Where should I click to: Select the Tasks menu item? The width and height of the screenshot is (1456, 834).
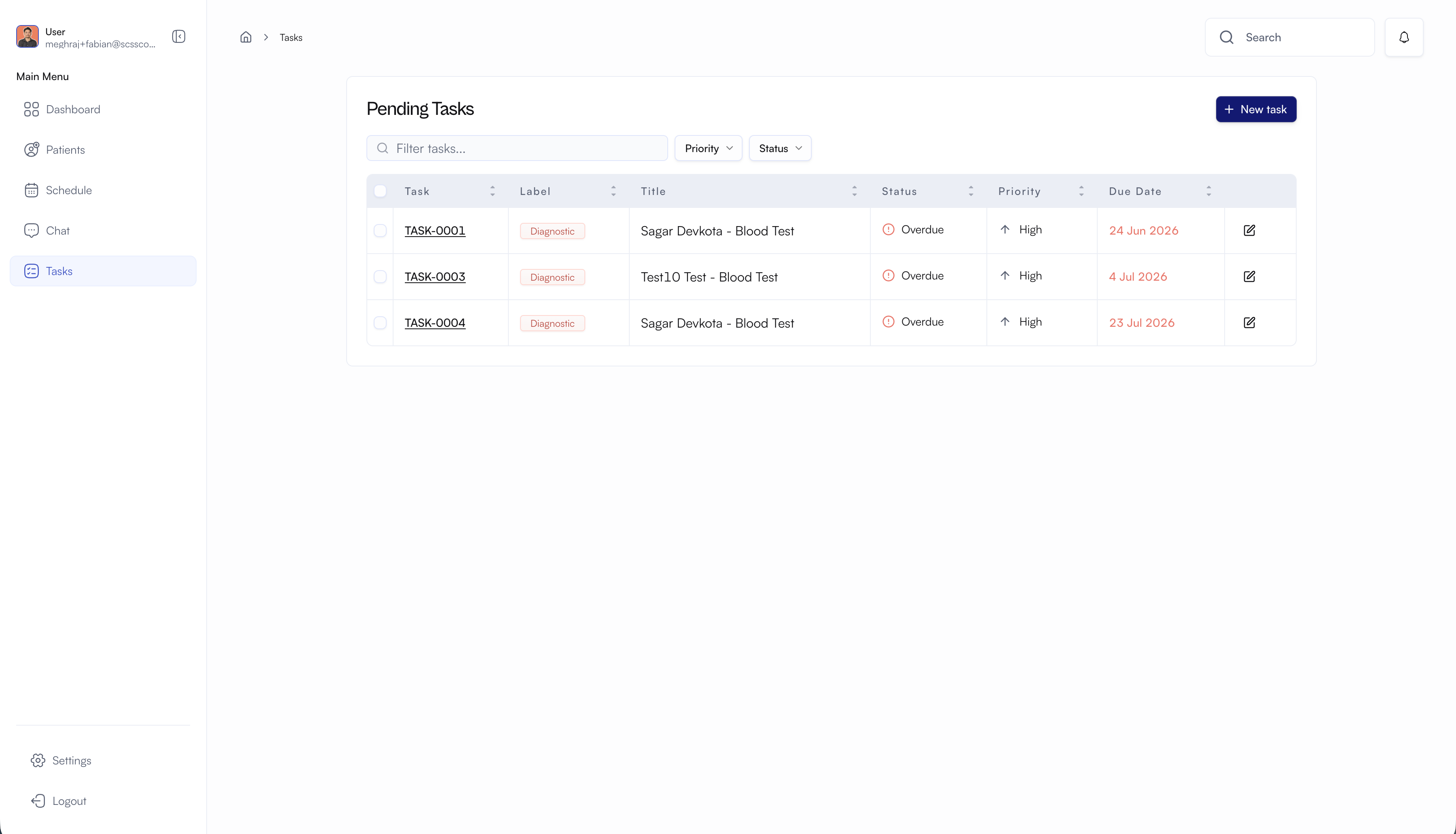tap(103, 271)
